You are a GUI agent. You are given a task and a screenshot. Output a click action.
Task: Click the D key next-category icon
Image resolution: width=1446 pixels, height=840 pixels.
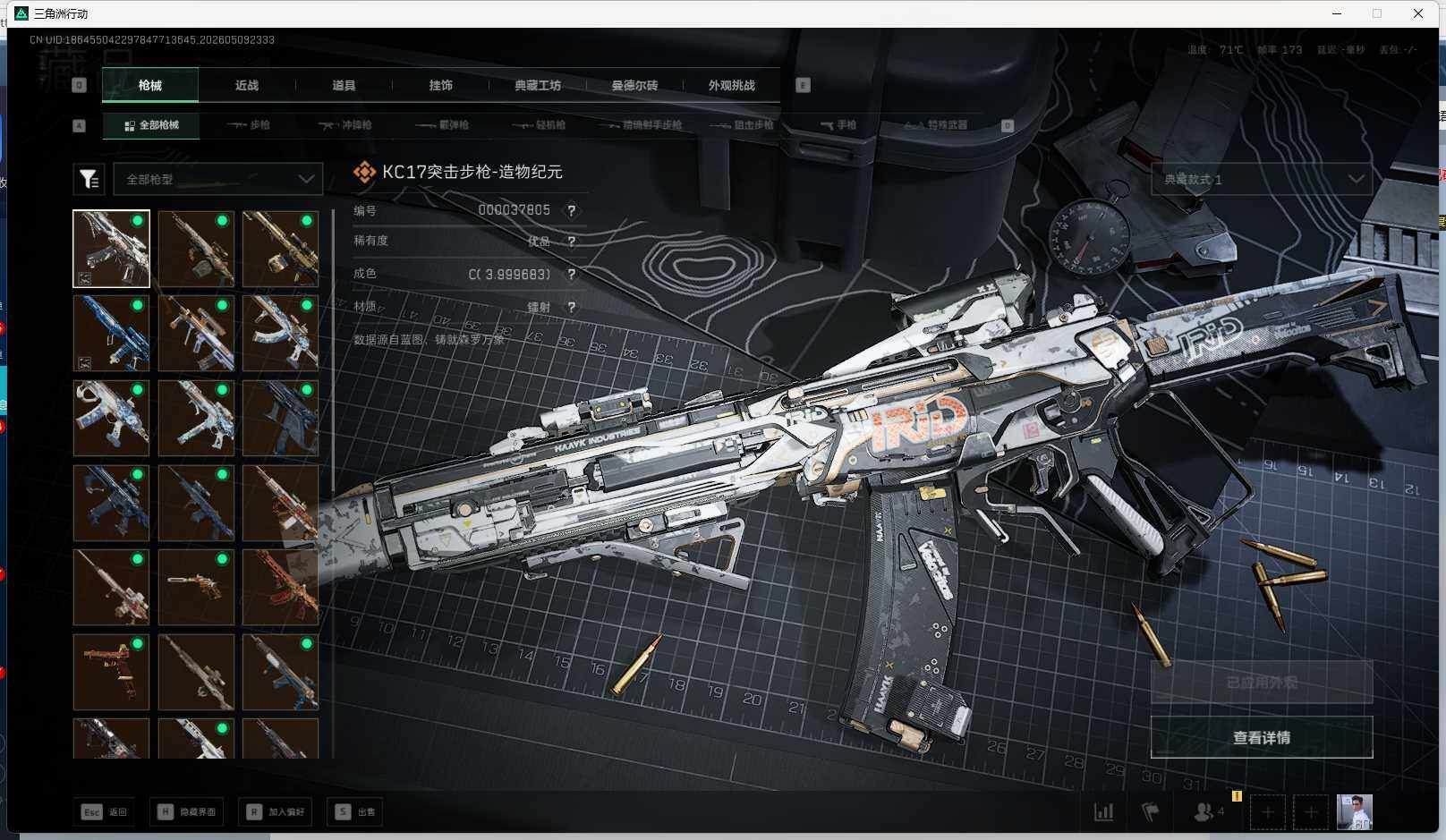[1007, 125]
